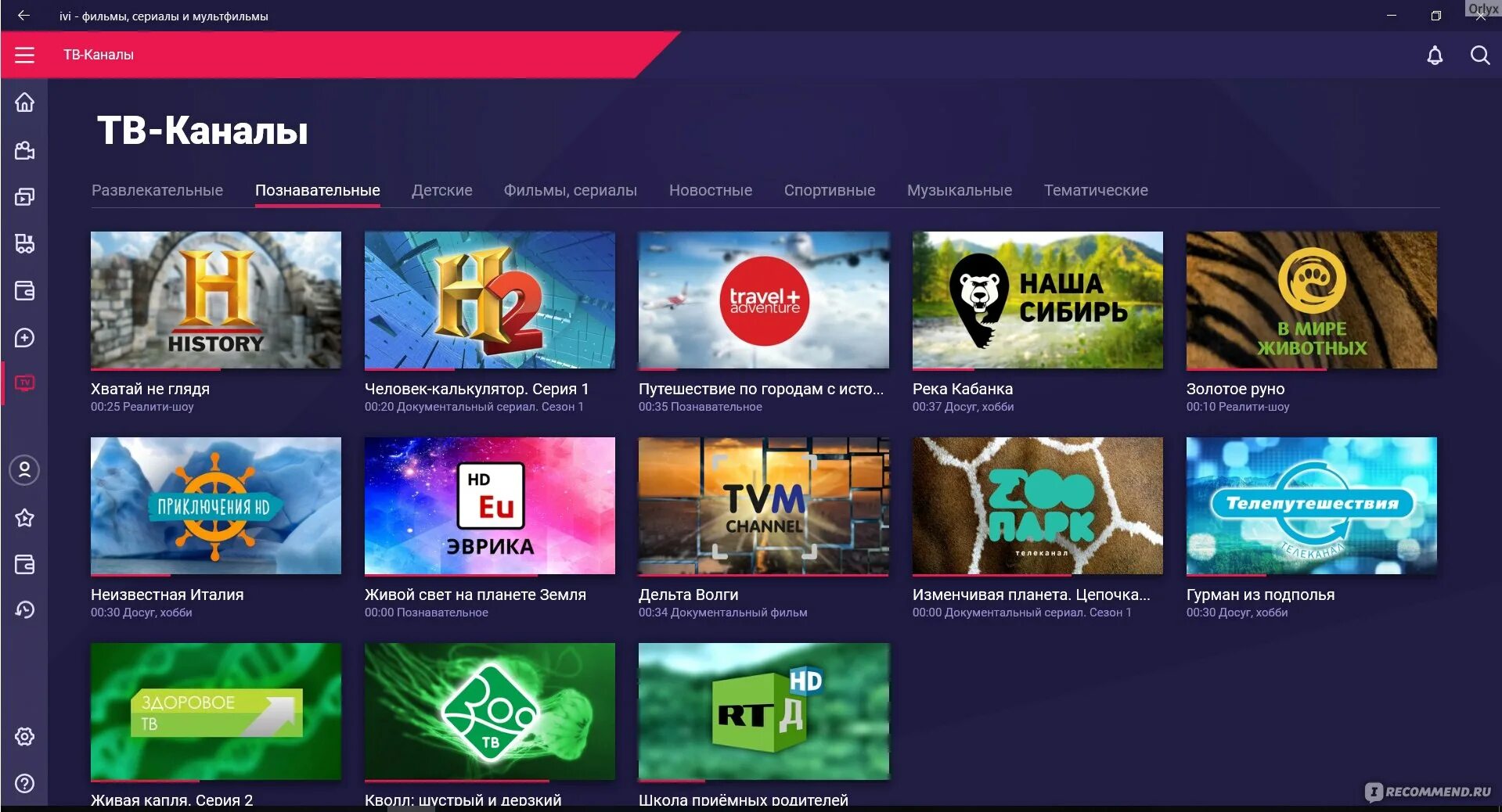The image size is (1502, 812).
Task: Click program title Дельта Волги
Action: pyautogui.click(x=689, y=595)
